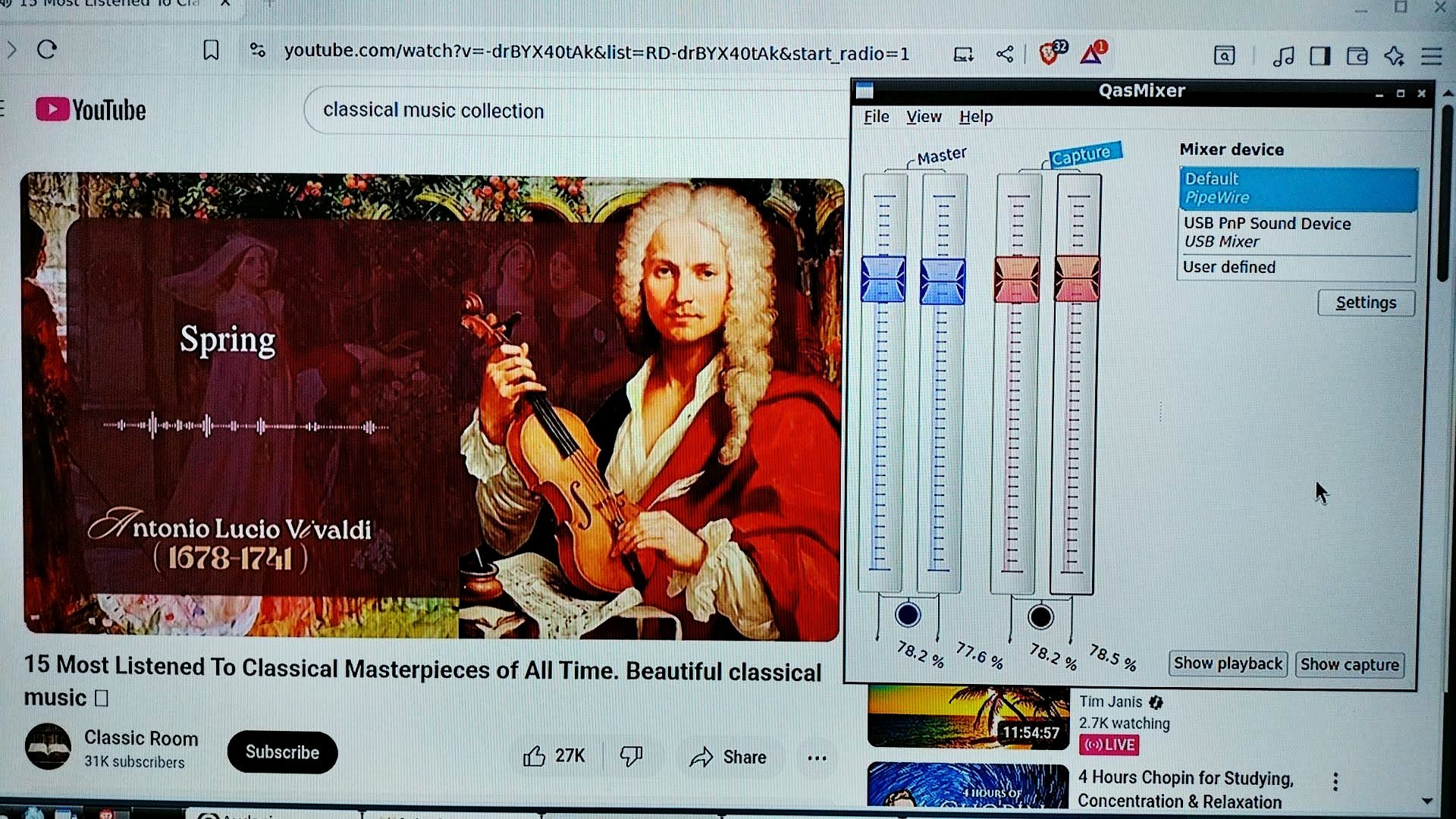The height and width of the screenshot is (819, 1456).
Task: Click Capture right channel slider handle
Action: pyautogui.click(x=1077, y=278)
